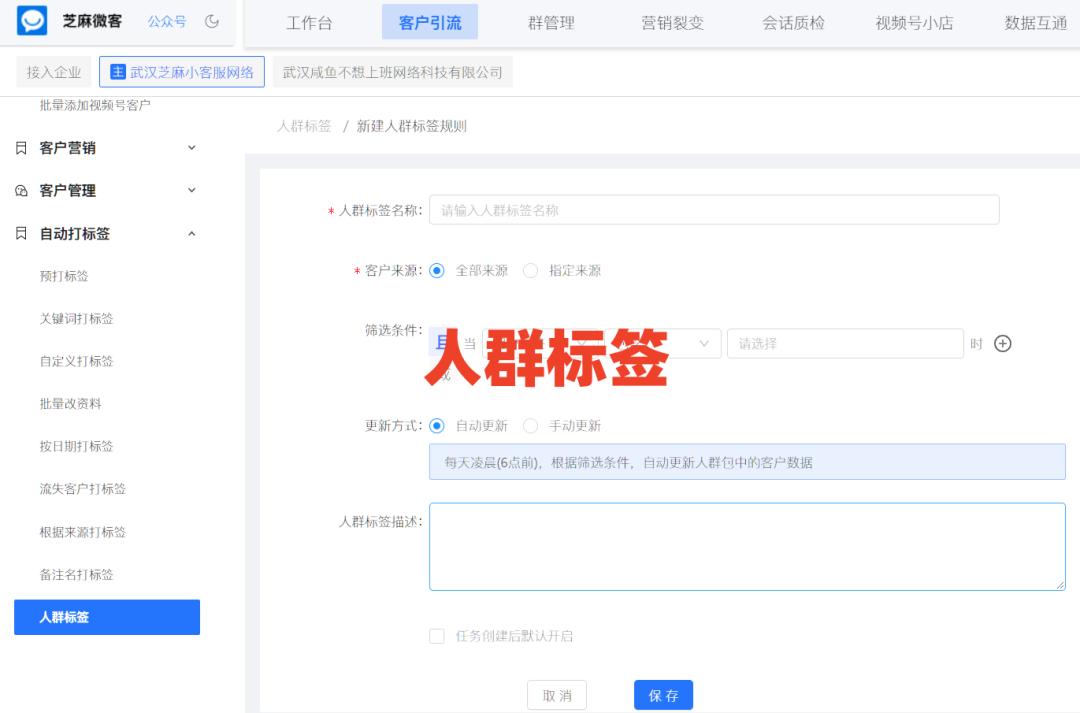Enable the 任务创建后默认开启 checkbox
Image resolution: width=1080 pixels, height=713 pixels.
point(437,635)
